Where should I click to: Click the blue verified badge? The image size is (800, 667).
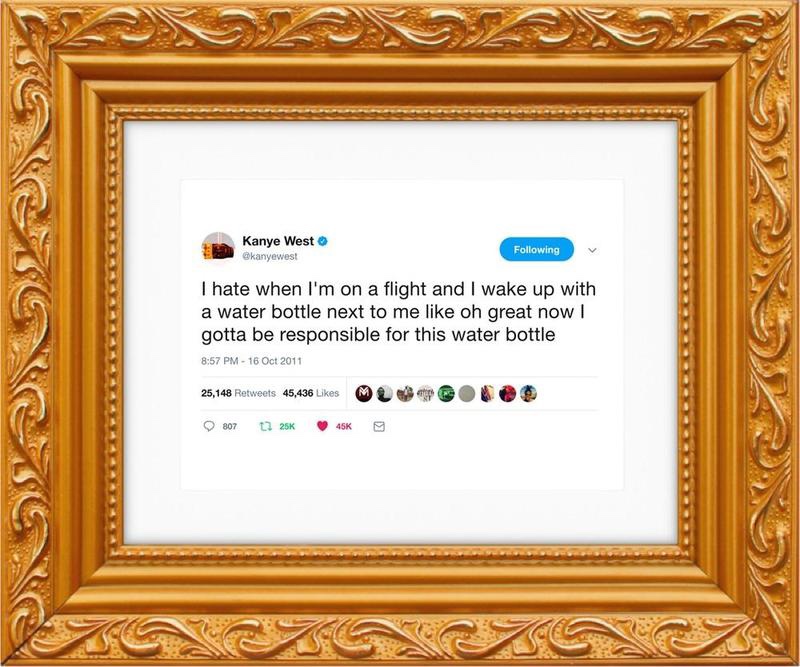point(322,241)
